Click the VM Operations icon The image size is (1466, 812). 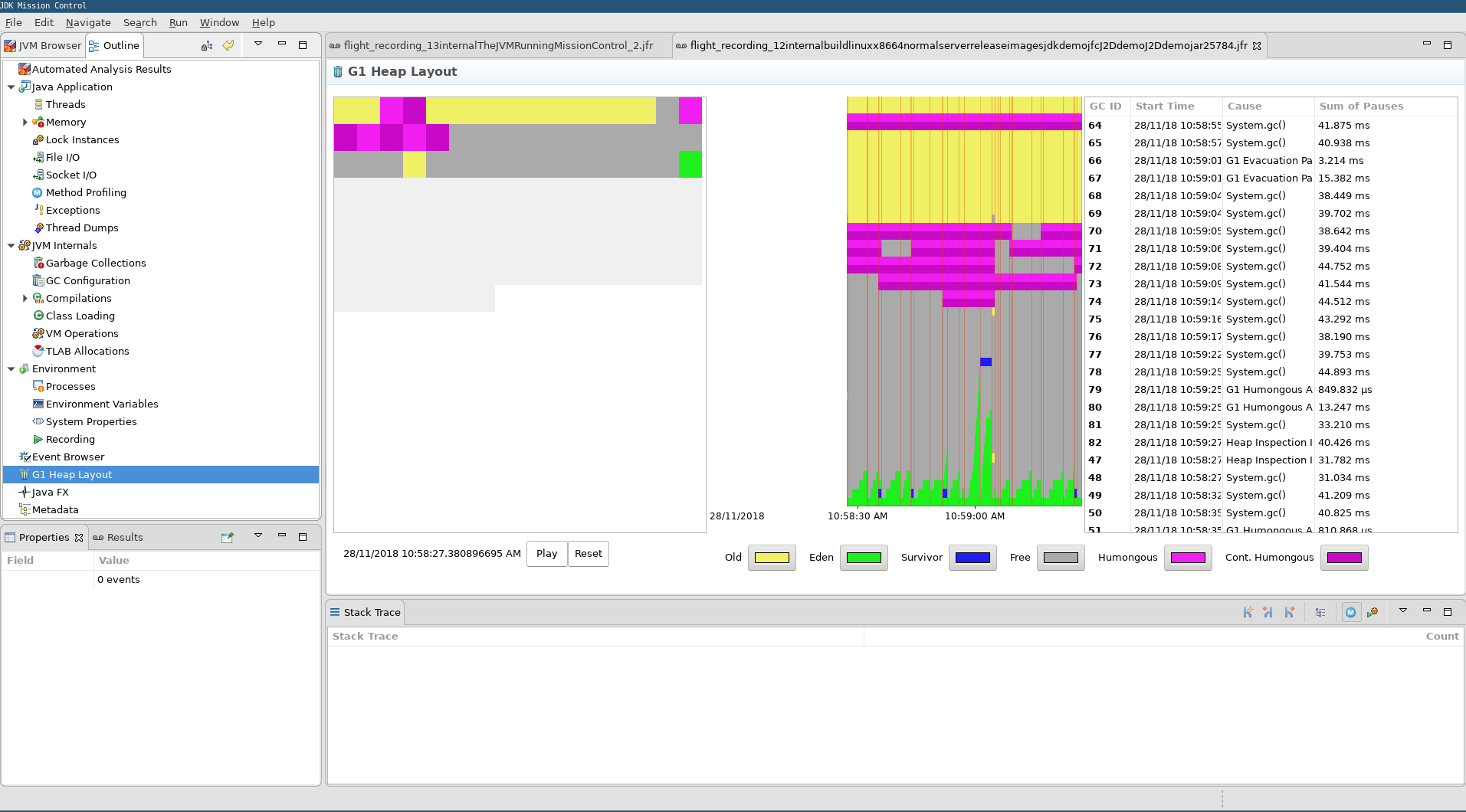pos(38,333)
